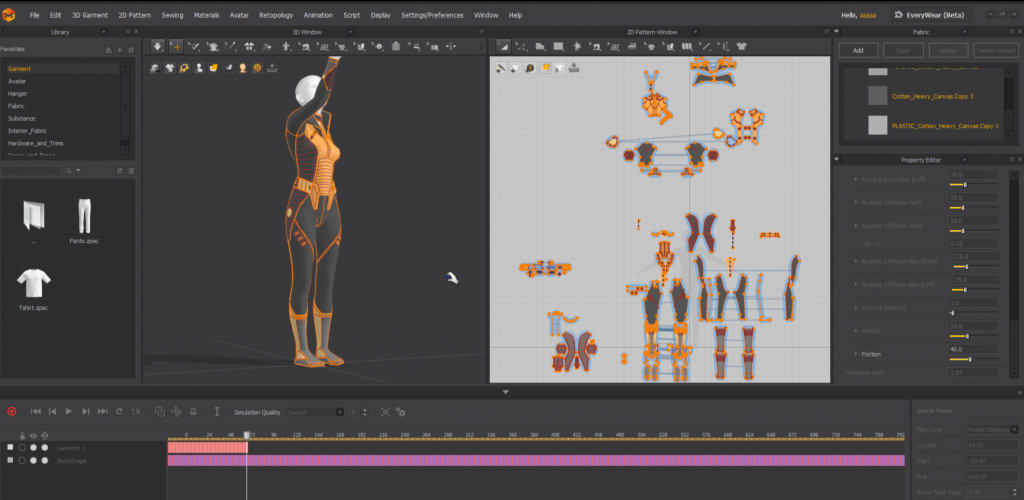Expand the Friction property
Image resolution: width=1024 pixels, height=500 pixels.
(855, 354)
